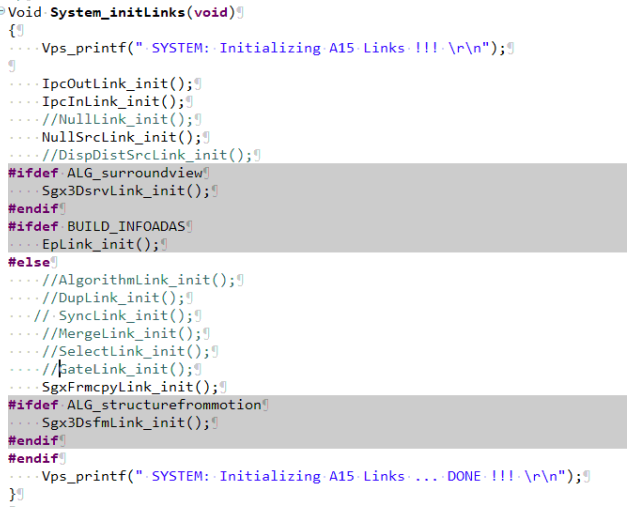Click the Void return type keyword
The image size is (627, 507).
click(25, 12)
